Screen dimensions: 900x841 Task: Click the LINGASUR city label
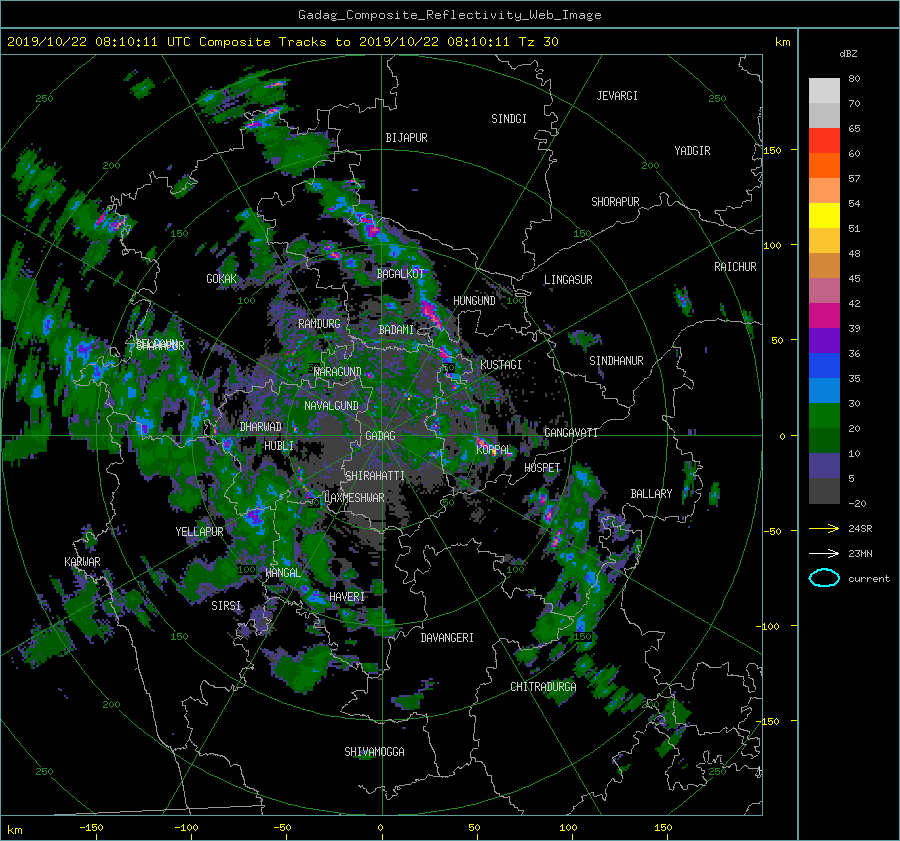pos(568,280)
